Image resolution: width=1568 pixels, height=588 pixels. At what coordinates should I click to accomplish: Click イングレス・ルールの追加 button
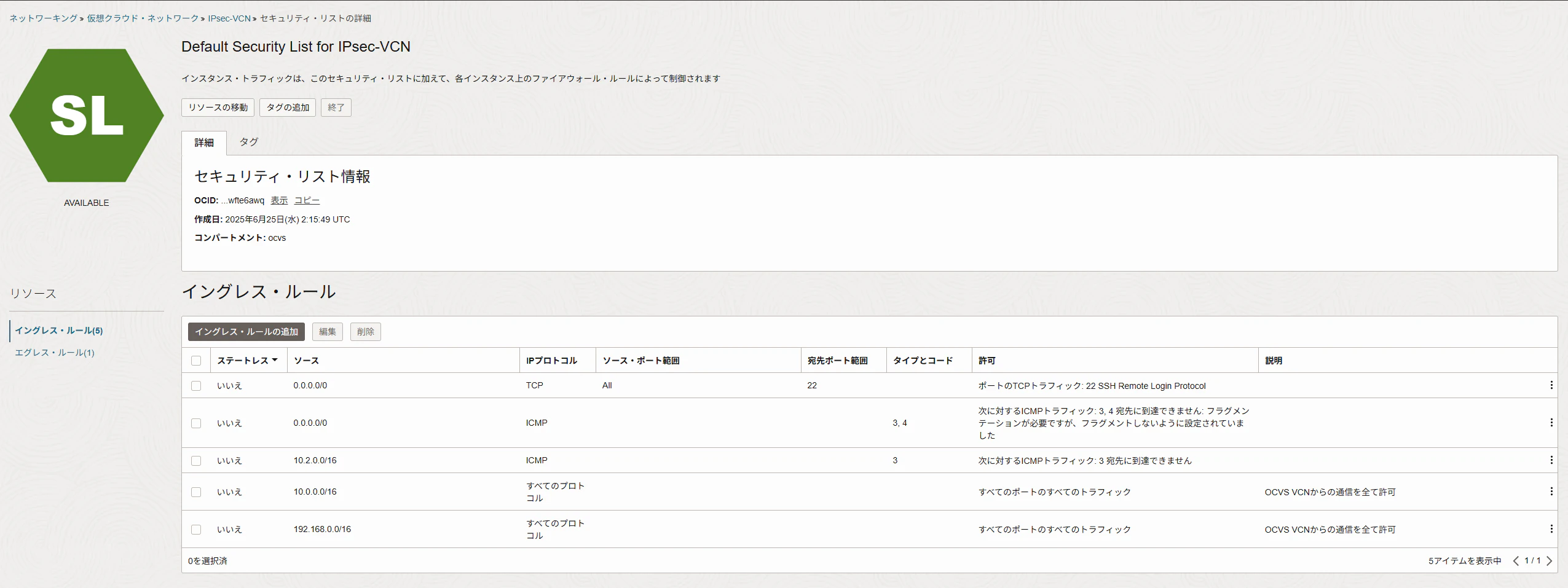coord(246,332)
